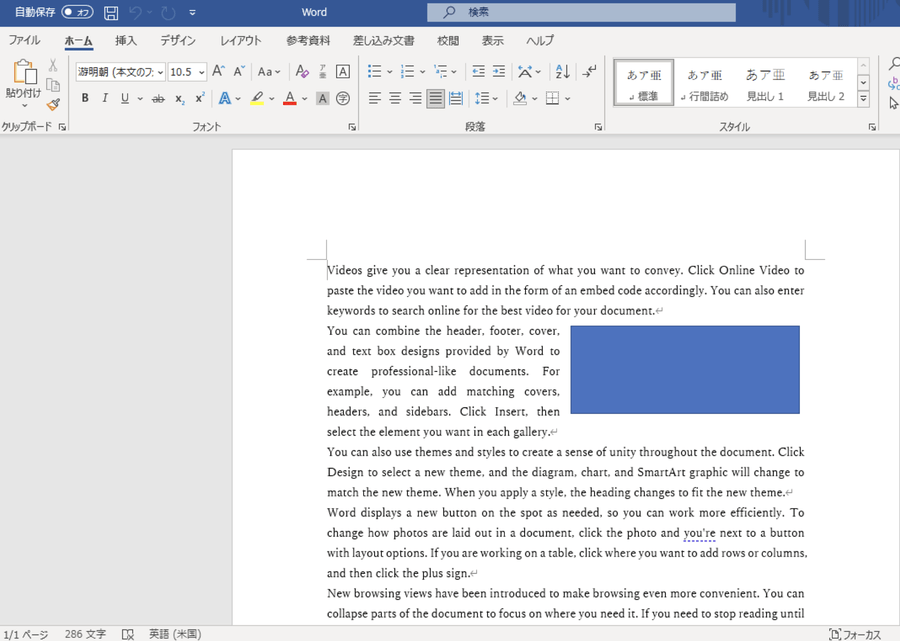Expand the multilevel list options
Viewport: 900px width, 641px height.
click(x=454, y=72)
